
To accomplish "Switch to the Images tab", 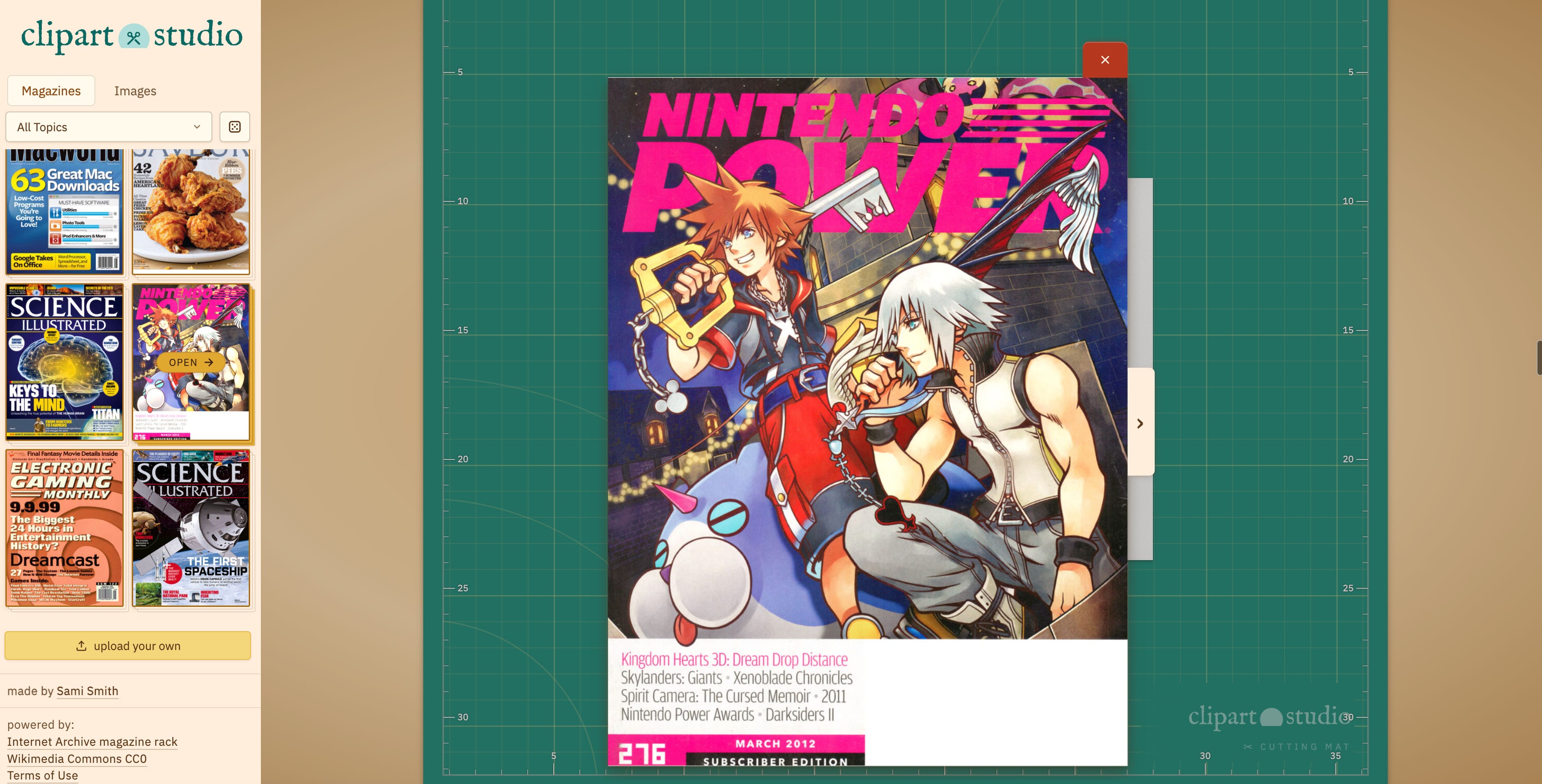I will [x=135, y=91].
